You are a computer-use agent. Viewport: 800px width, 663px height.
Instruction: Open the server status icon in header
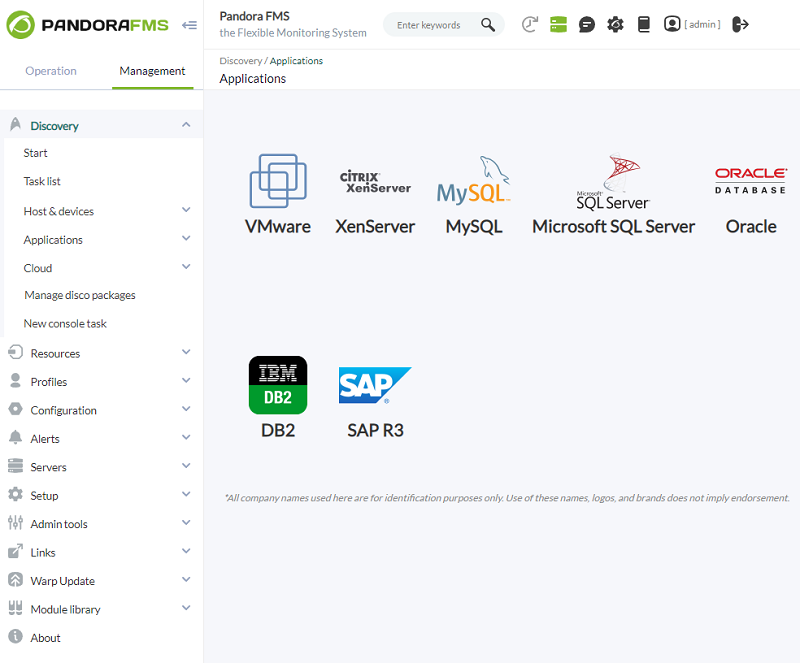(558, 24)
